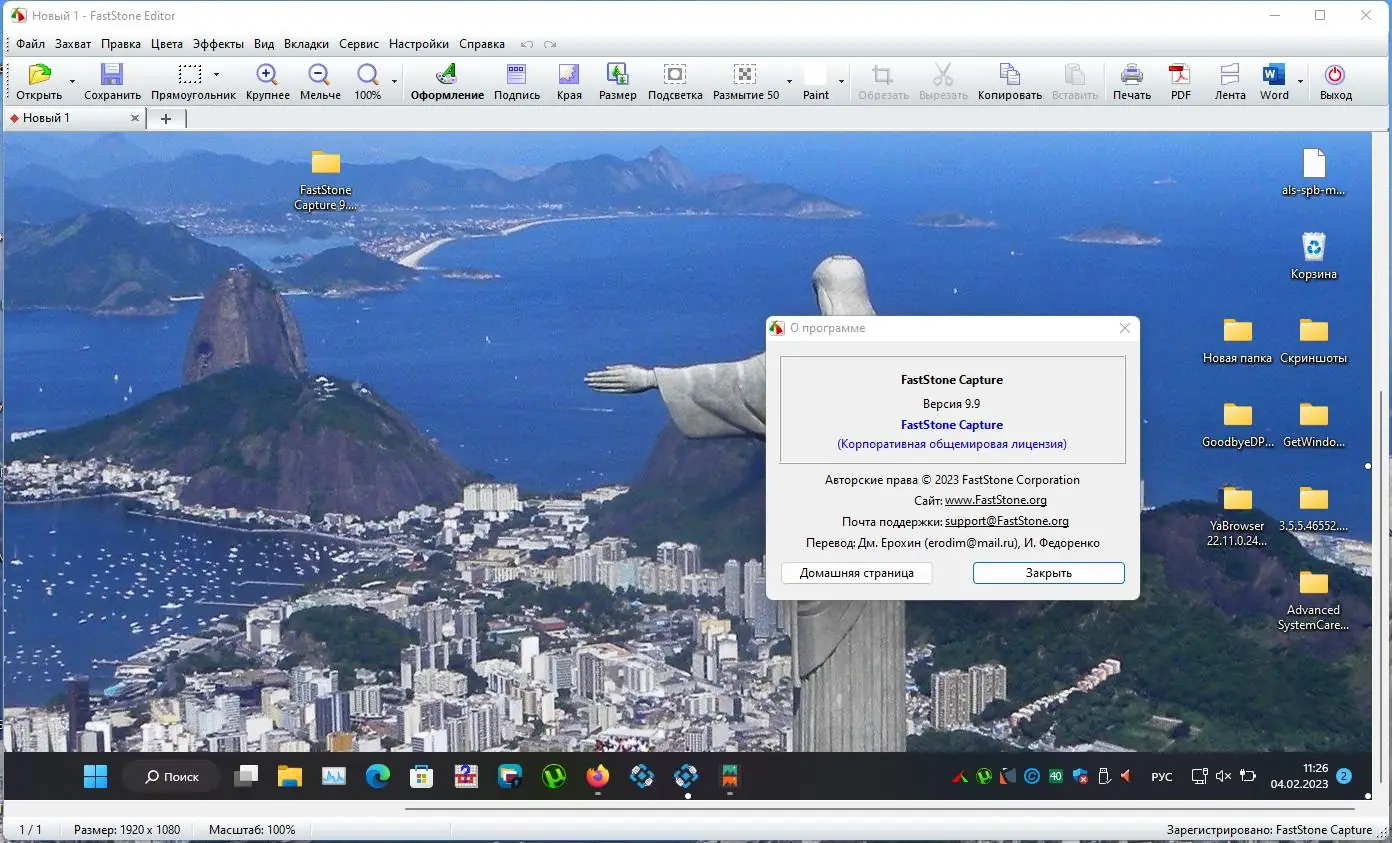Open the Захват menu

[73, 44]
